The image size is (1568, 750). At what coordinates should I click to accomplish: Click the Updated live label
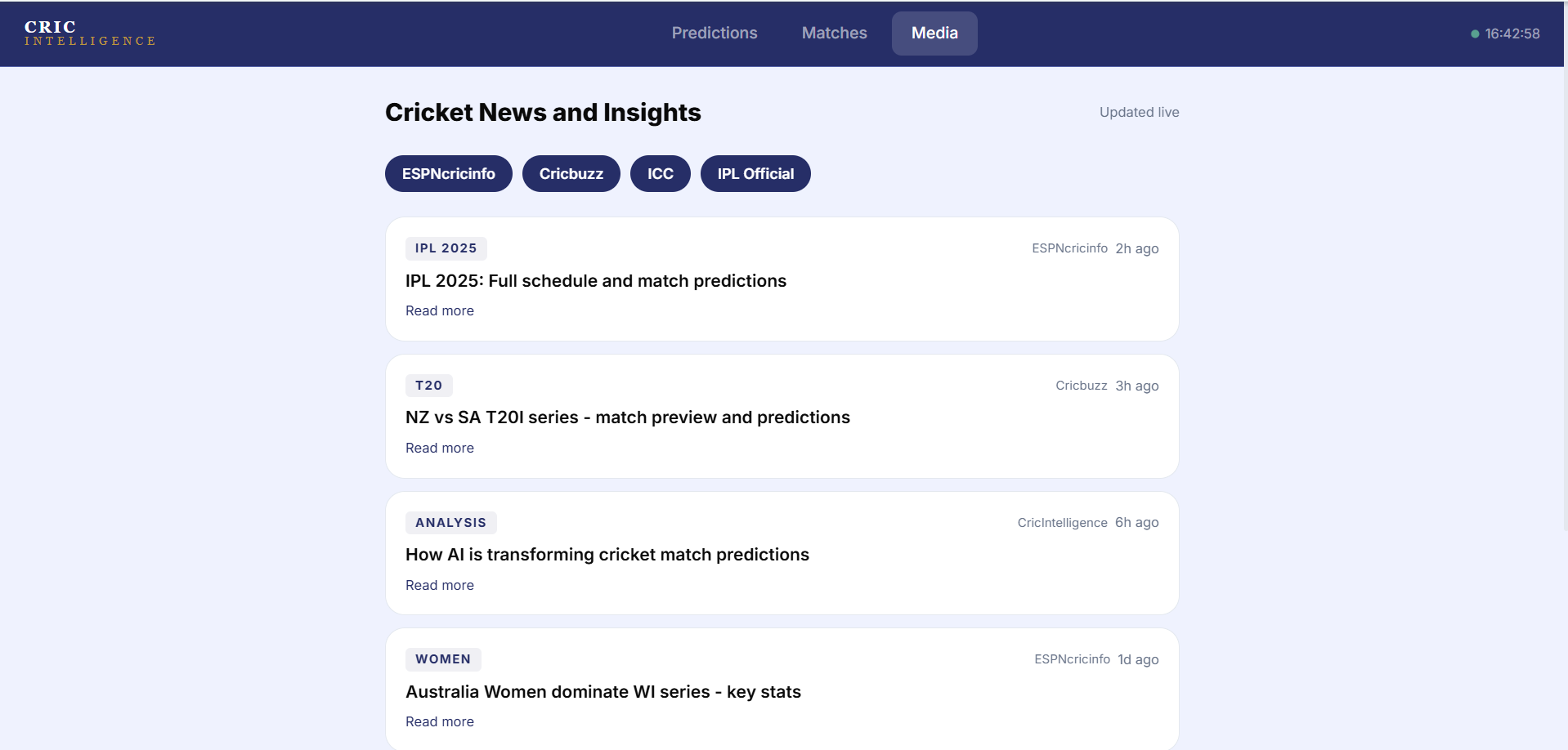click(1139, 112)
